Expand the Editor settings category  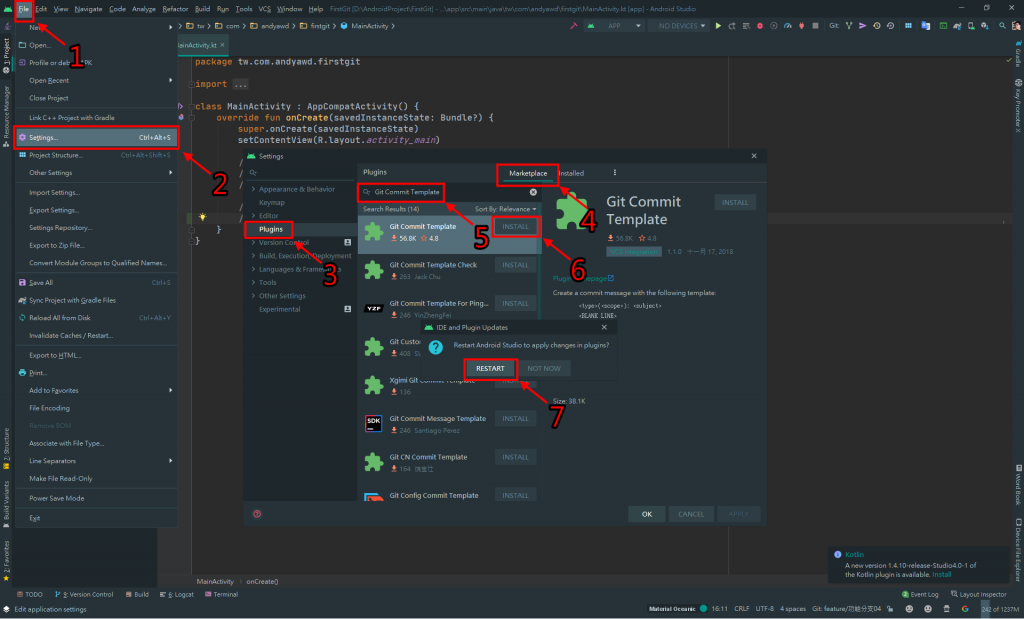[x=253, y=215]
